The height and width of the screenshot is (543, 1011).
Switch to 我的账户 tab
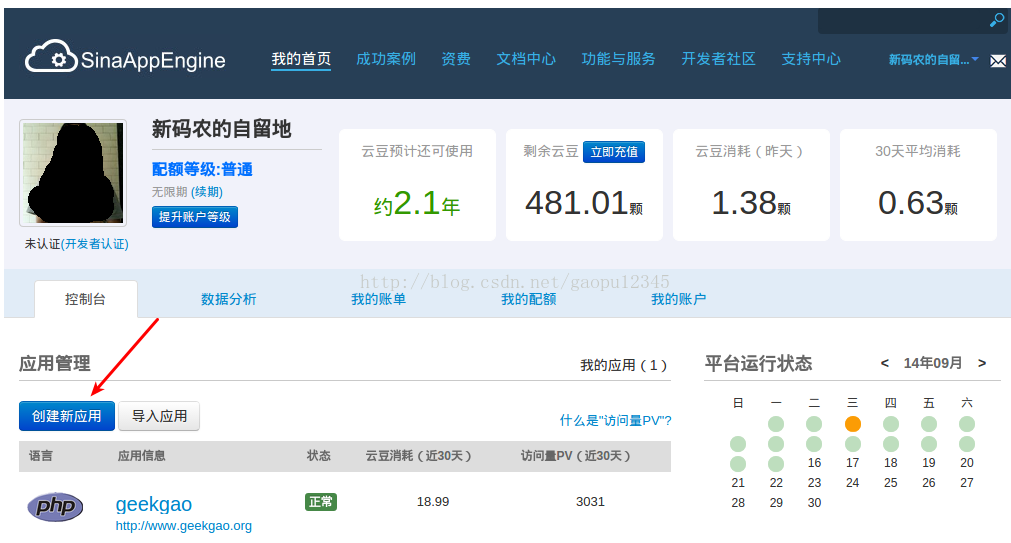tap(678, 299)
